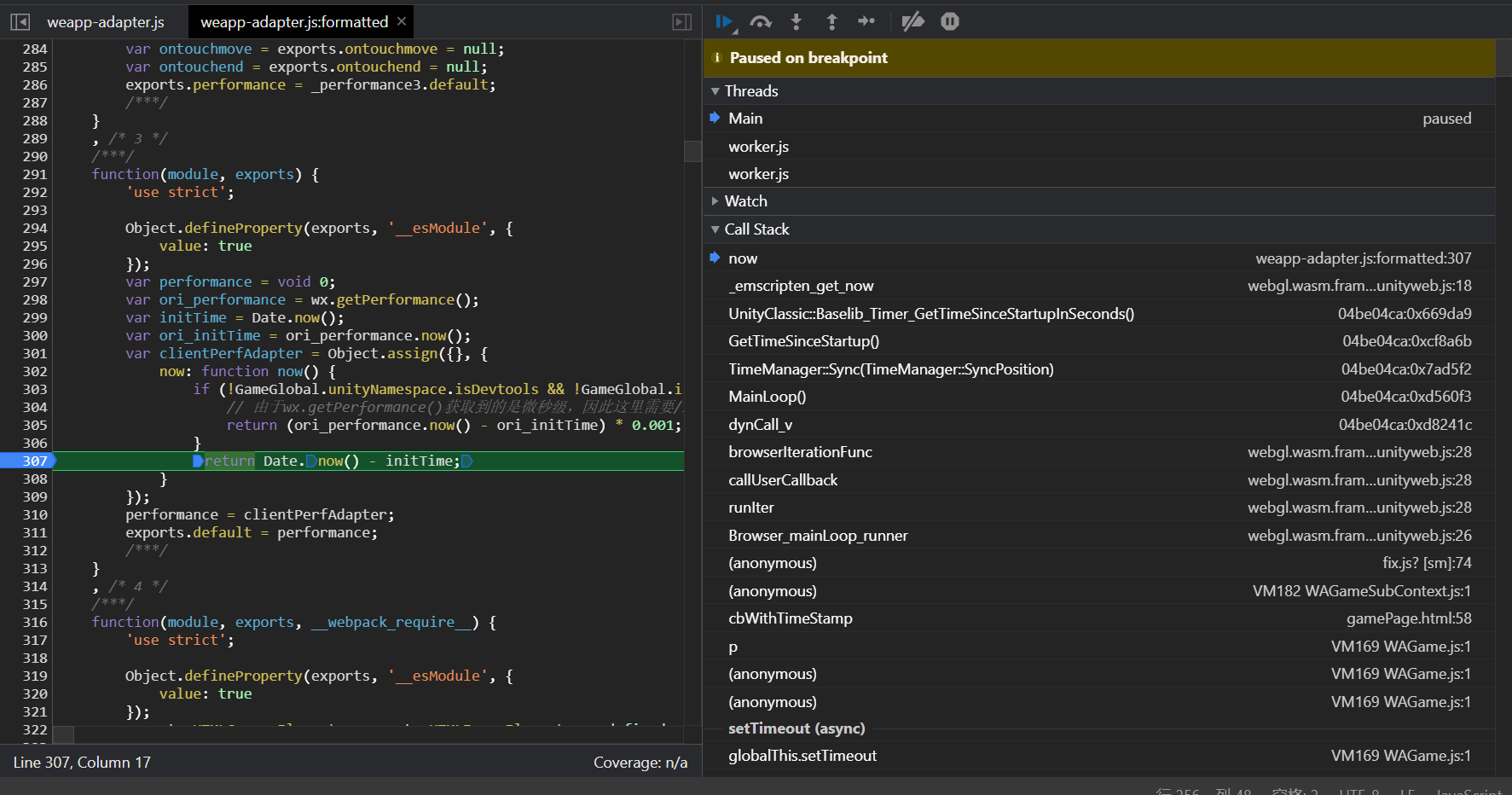Collapse the Call Stack section

click(715, 229)
